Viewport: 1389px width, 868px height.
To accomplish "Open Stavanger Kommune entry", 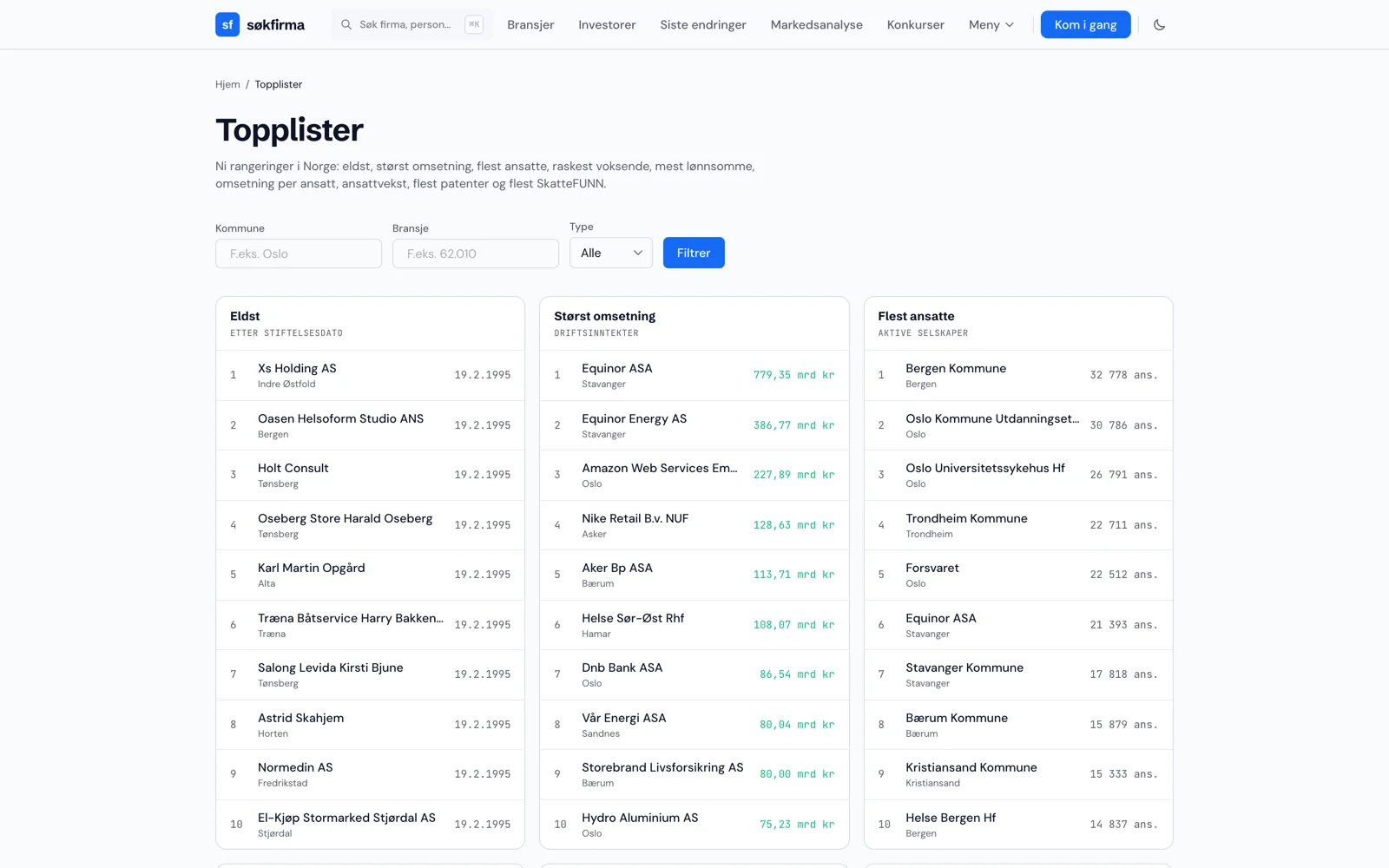I will [x=1018, y=674].
